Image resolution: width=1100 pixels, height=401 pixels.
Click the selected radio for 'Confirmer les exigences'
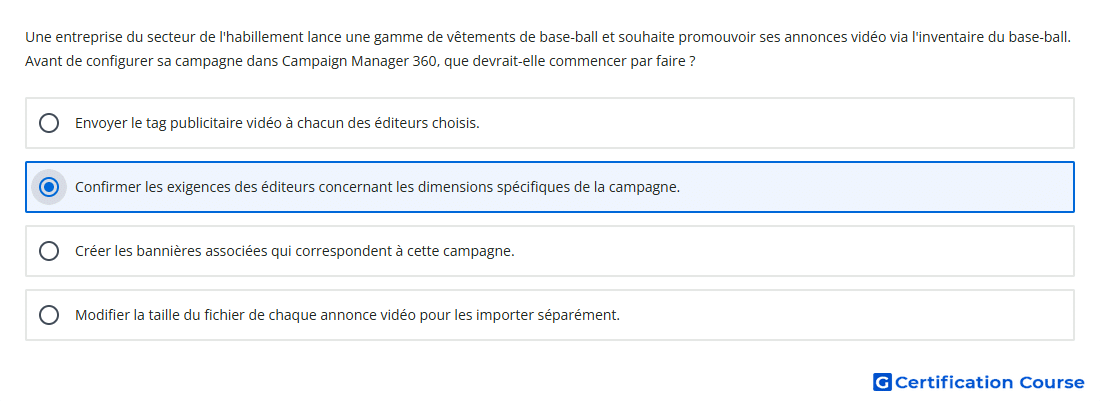(x=49, y=187)
